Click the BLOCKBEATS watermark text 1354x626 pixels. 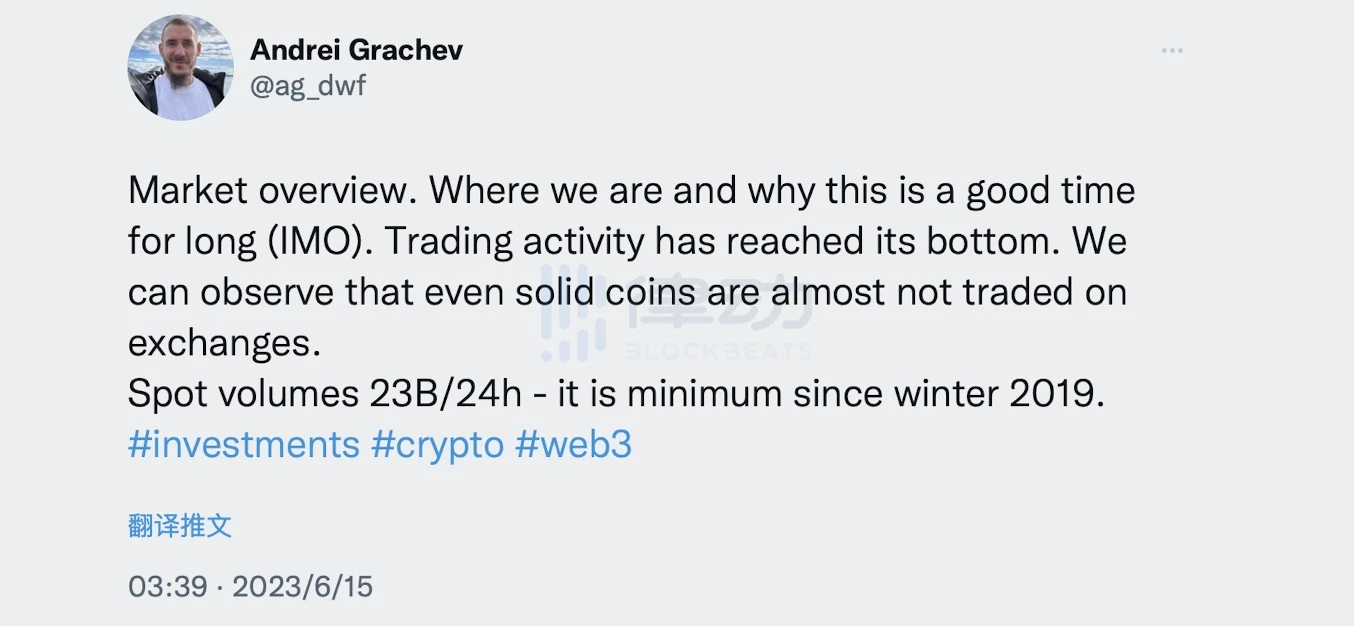tap(716, 352)
